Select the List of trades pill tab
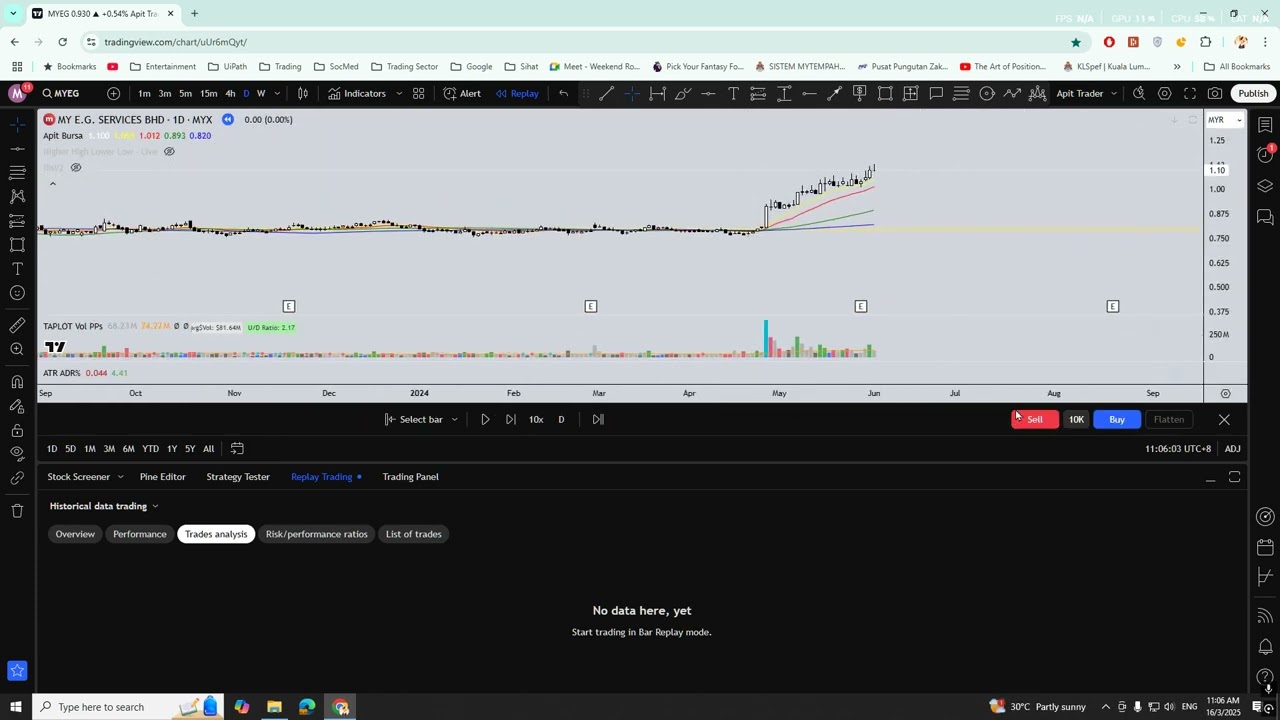The height and width of the screenshot is (720, 1280). point(414,534)
